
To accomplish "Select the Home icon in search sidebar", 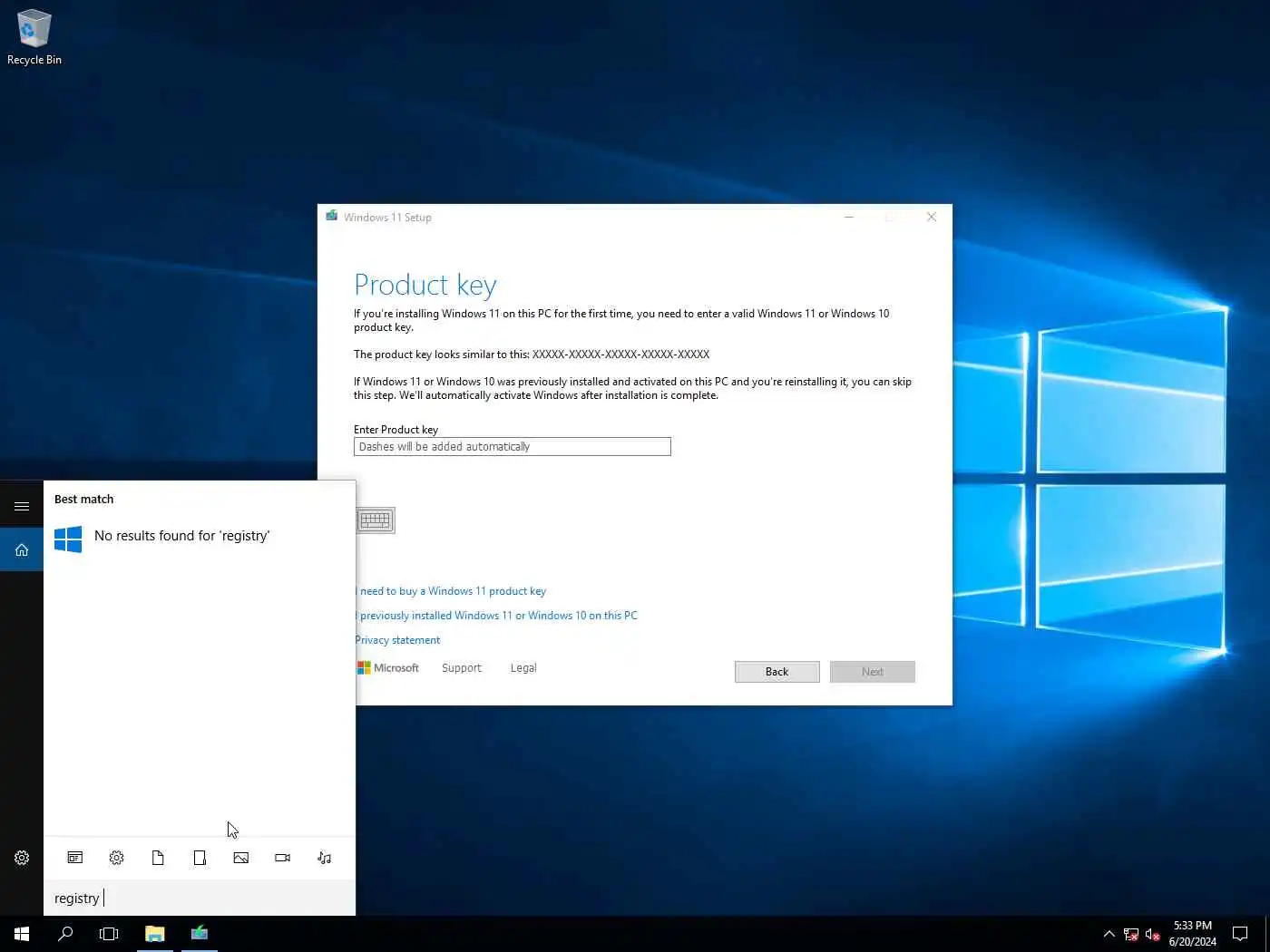I will (22, 549).
